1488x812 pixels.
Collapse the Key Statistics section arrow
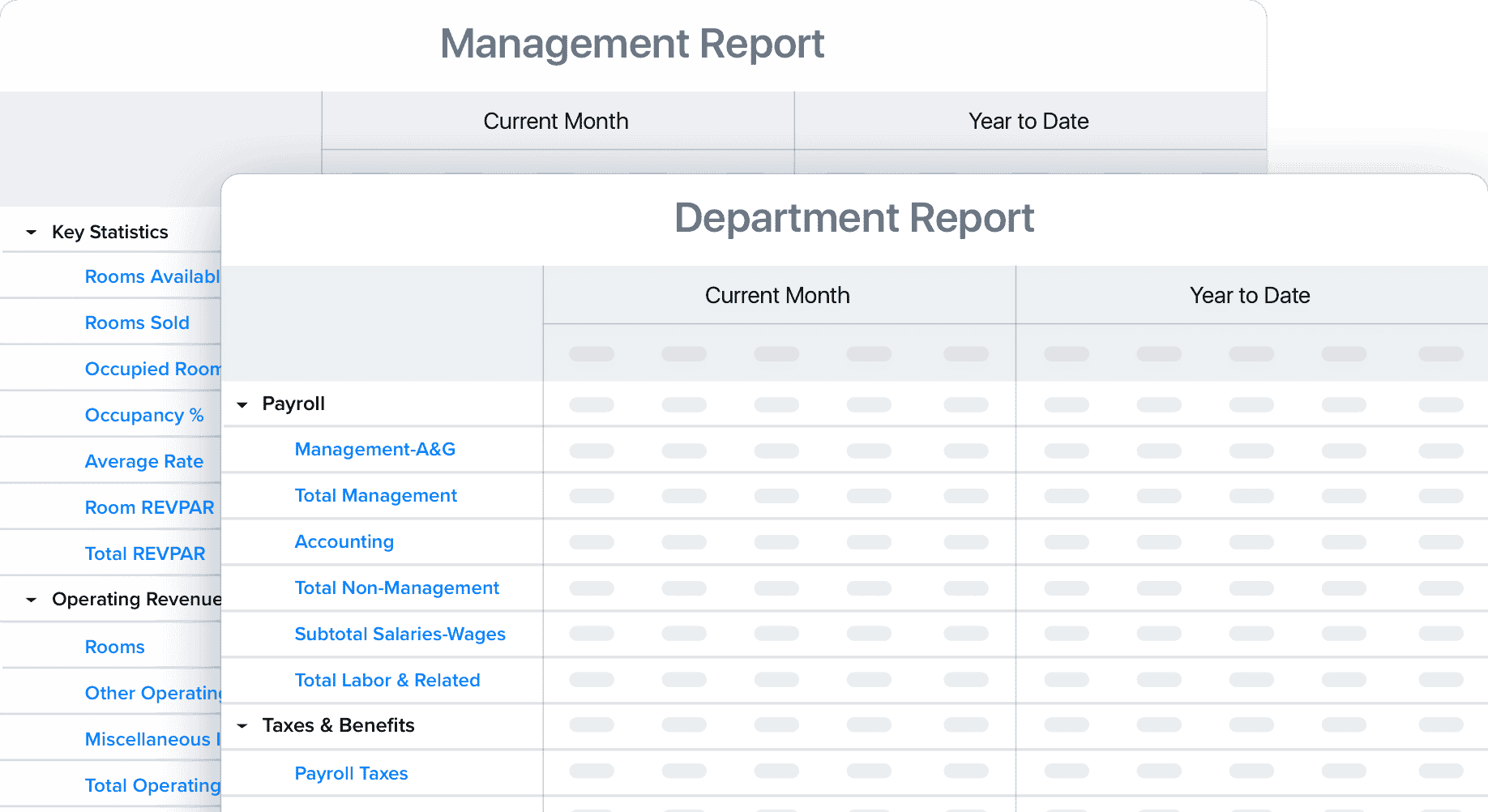(32, 233)
